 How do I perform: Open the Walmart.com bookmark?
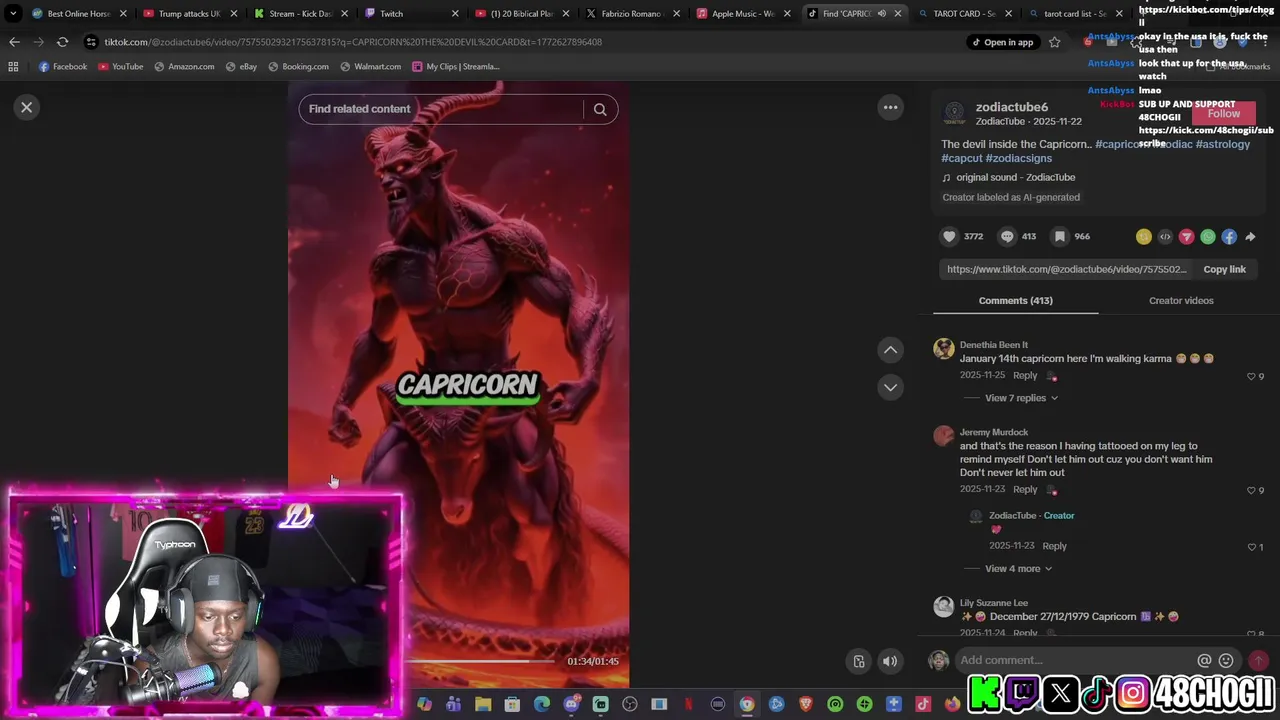371,67
